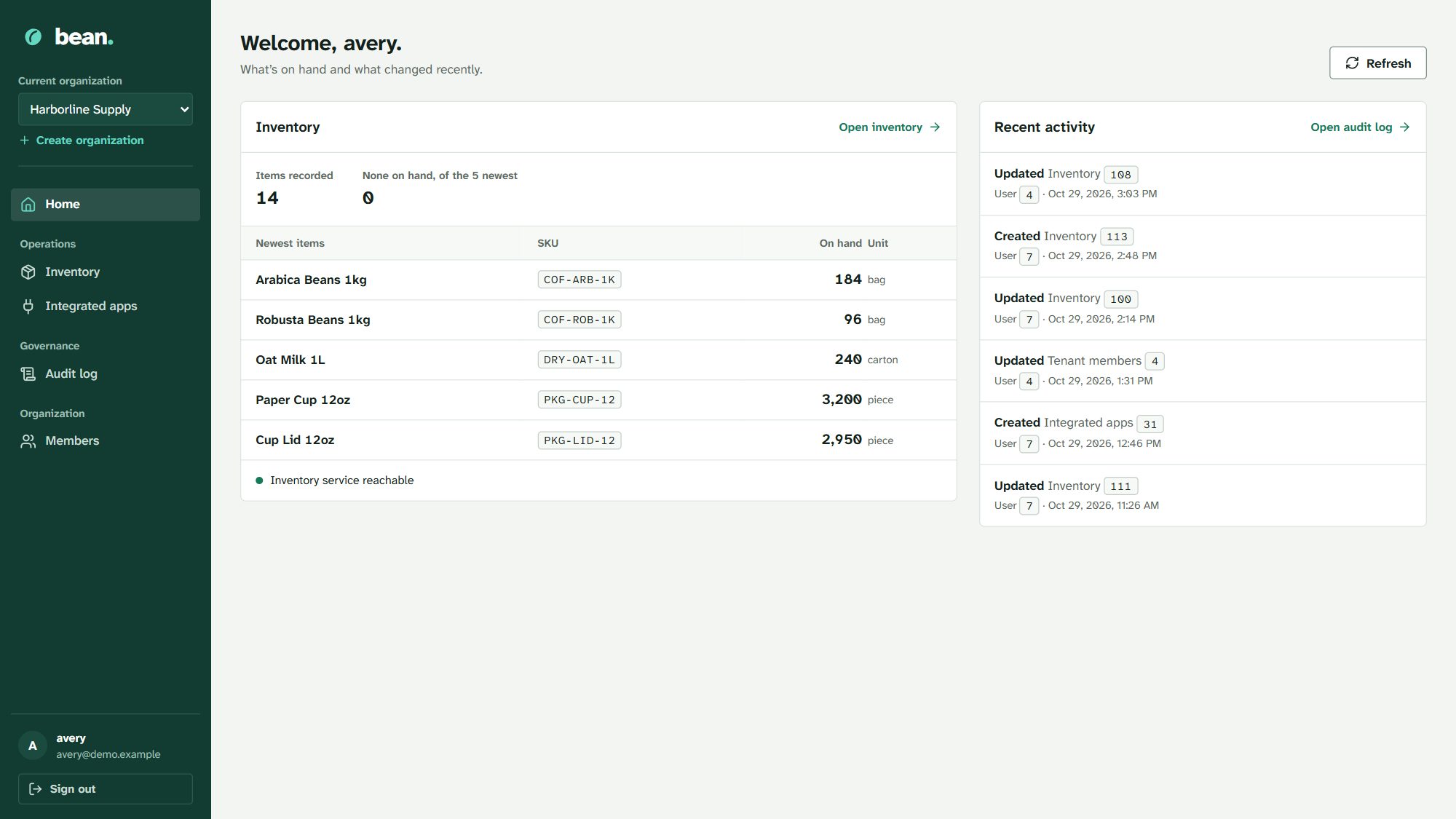Viewport: 1456px width, 819px height.
Task: Click the Inventory 108 ID badge
Action: coord(1120,175)
